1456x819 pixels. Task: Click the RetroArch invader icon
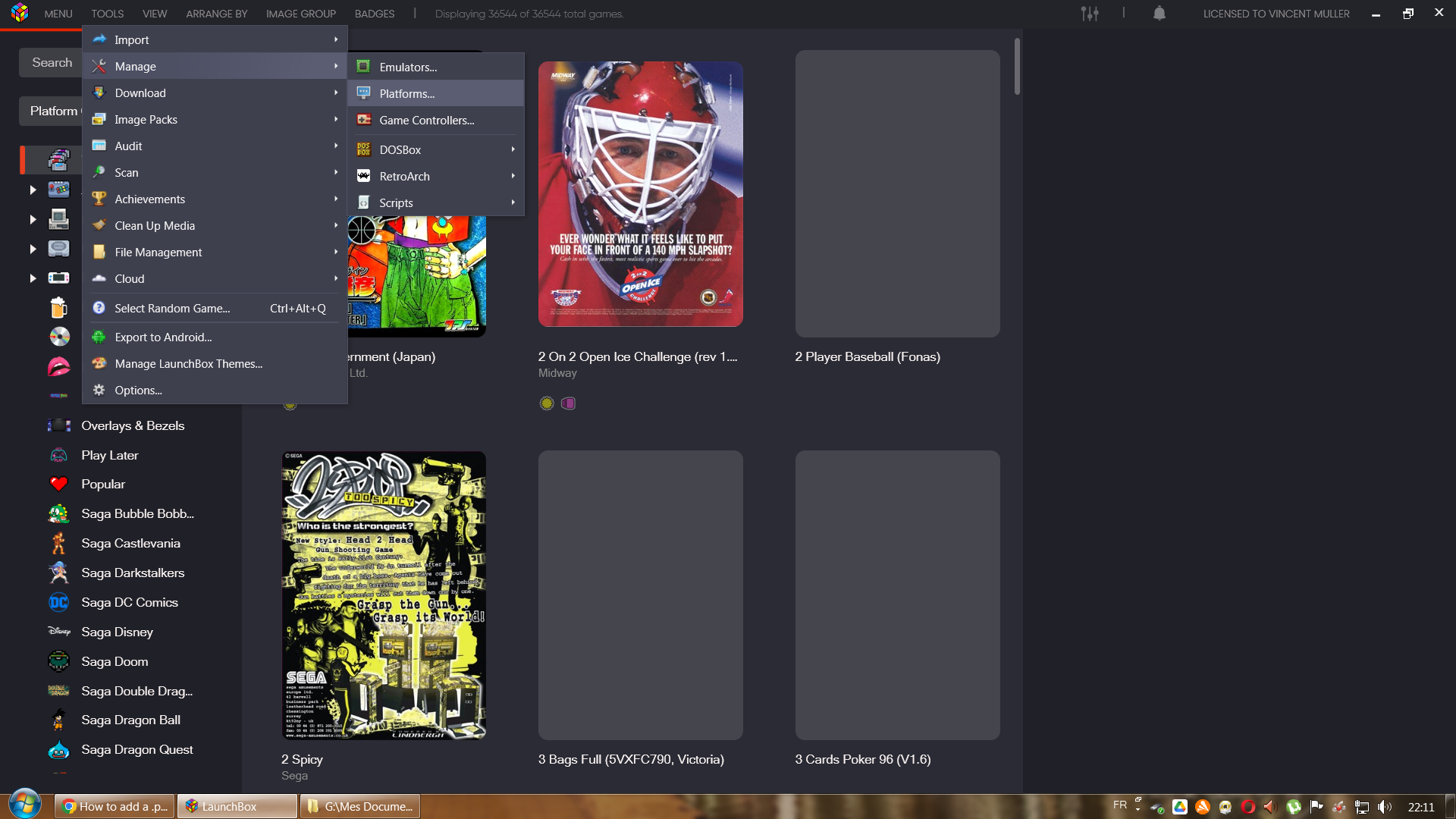(x=363, y=176)
